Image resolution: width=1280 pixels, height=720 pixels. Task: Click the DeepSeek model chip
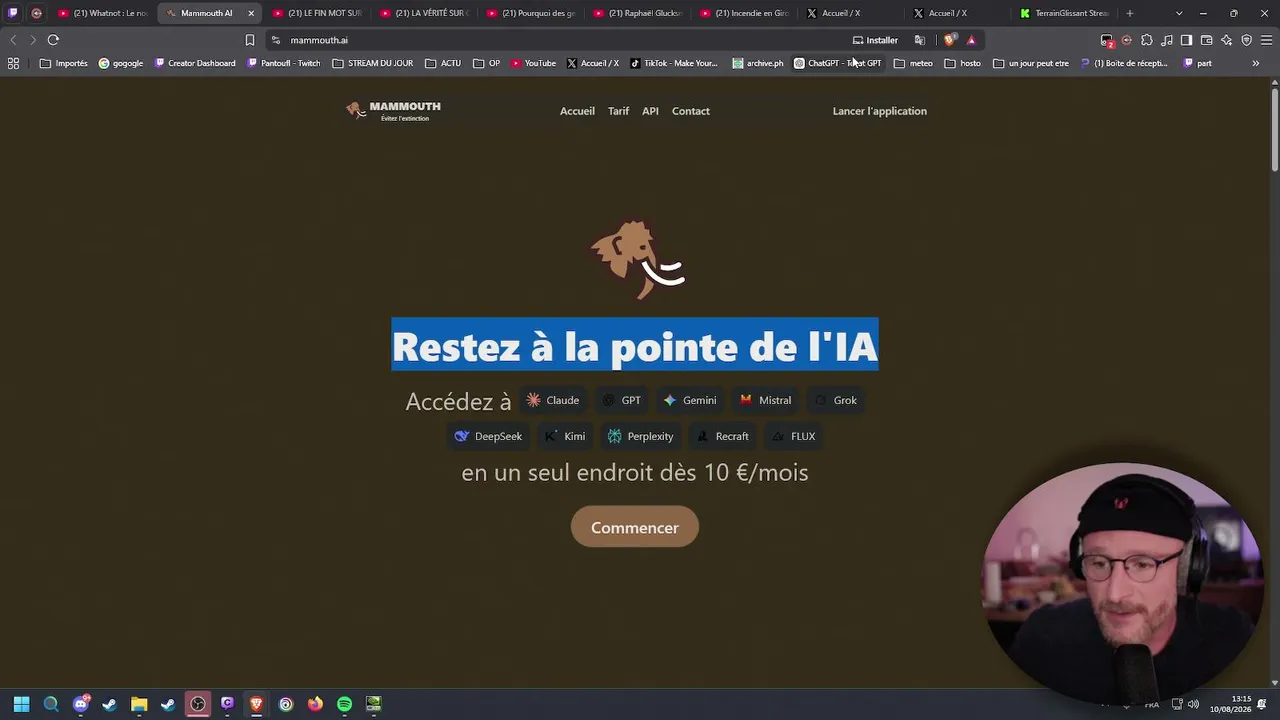pos(489,436)
